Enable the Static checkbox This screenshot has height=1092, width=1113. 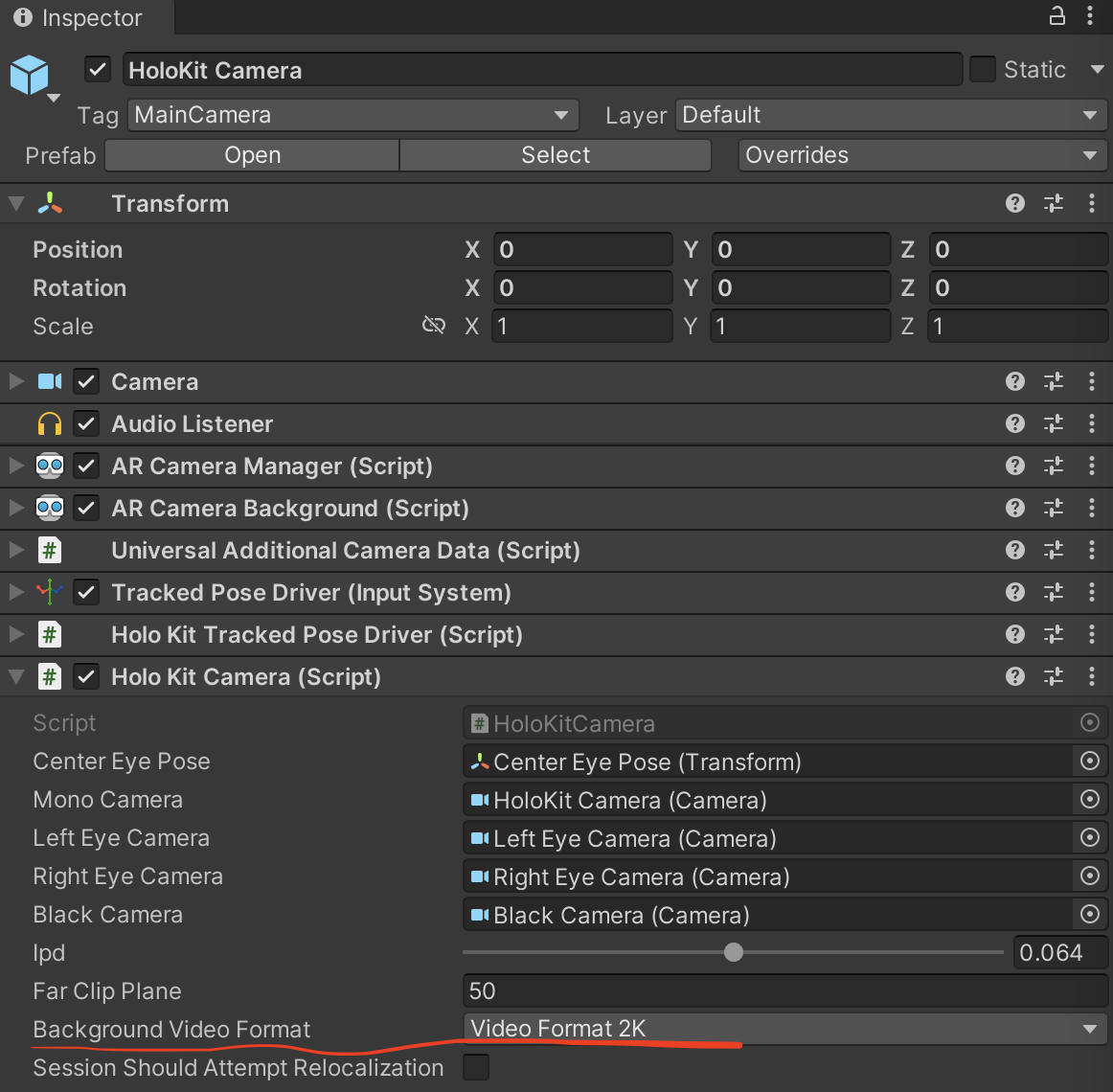point(983,70)
